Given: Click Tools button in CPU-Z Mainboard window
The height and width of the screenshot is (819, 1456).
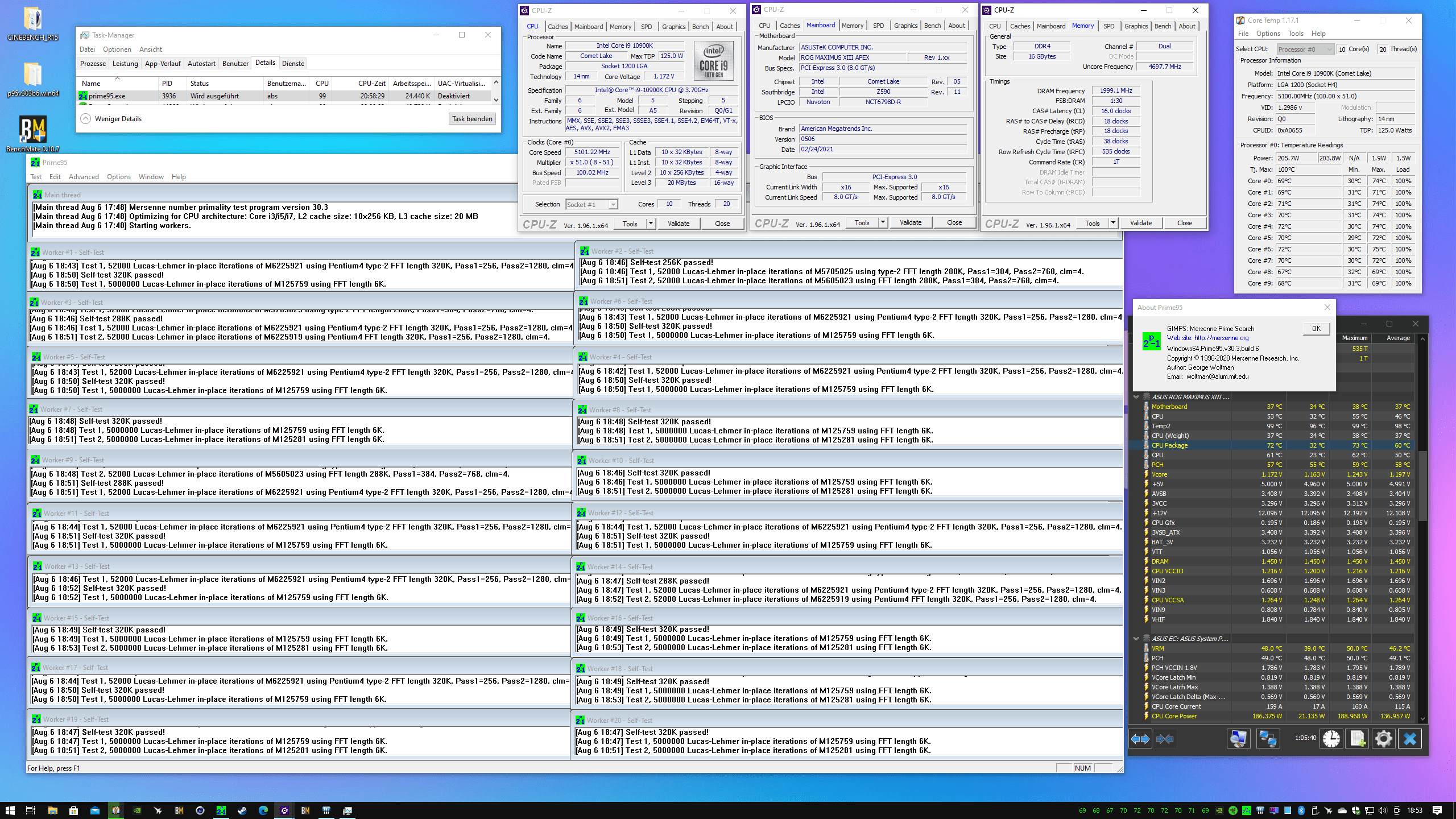Looking at the screenshot, I should [x=862, y=223].
